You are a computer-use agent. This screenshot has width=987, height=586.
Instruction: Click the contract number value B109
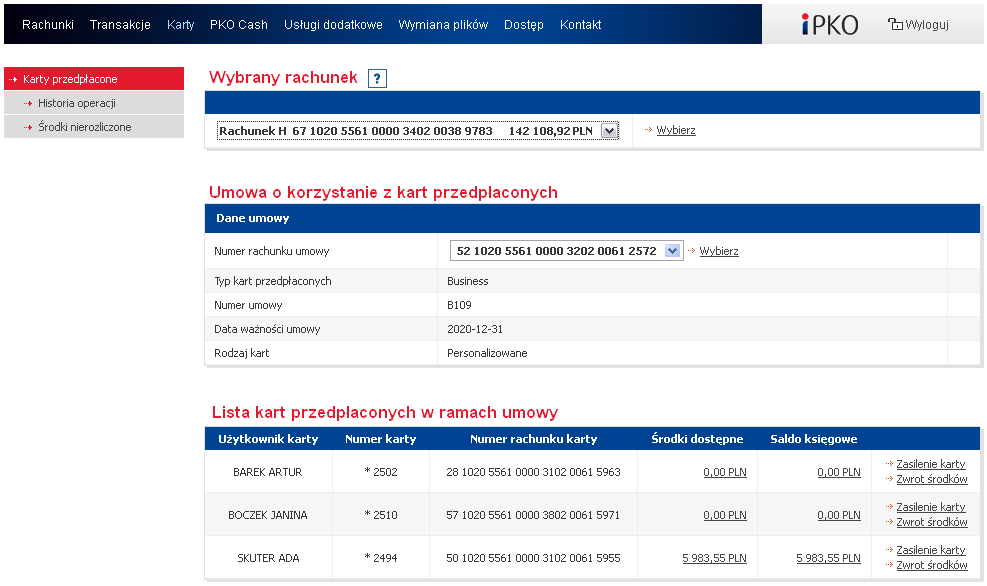[x=459, y=305]
